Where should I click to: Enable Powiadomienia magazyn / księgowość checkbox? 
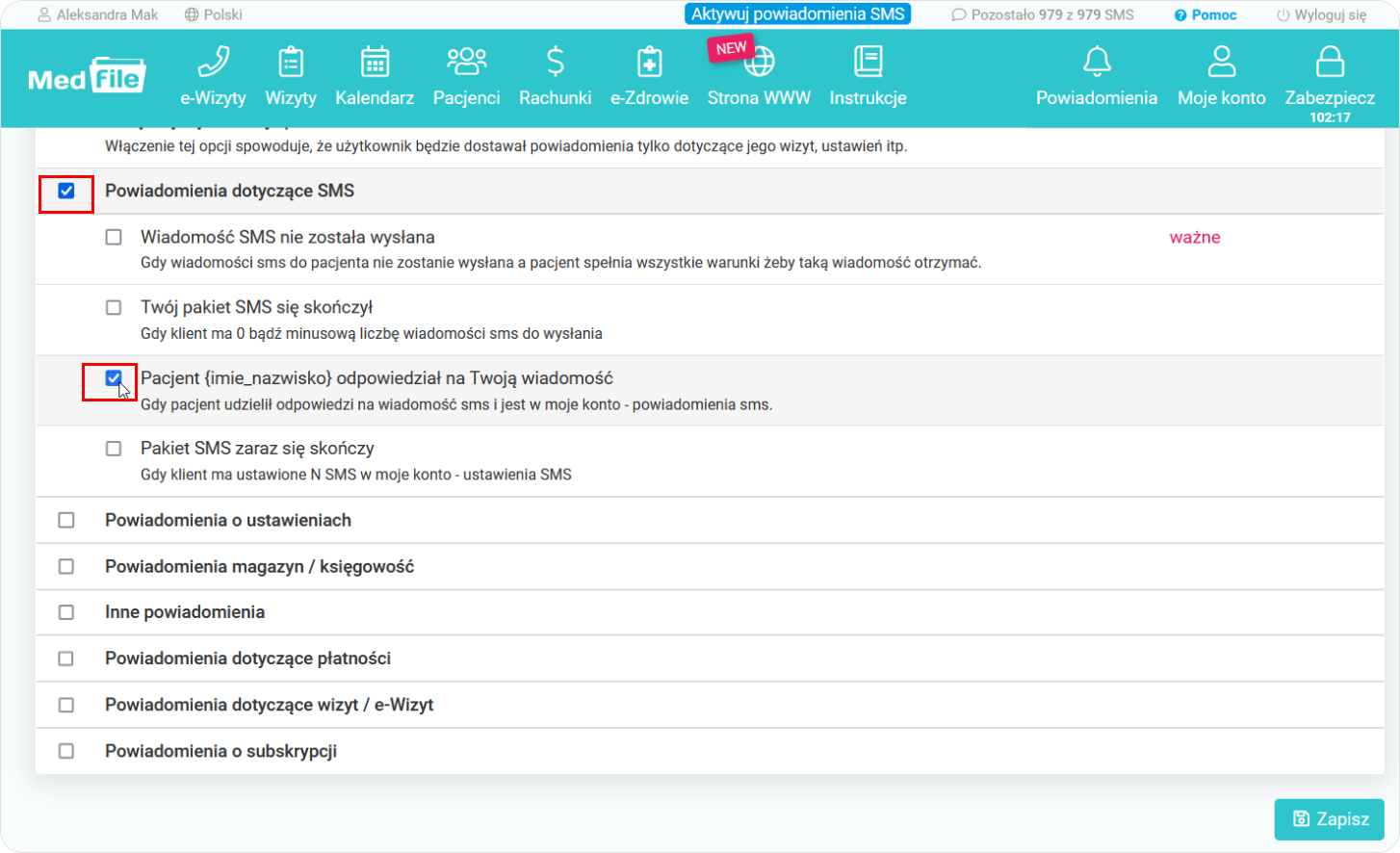66,566
